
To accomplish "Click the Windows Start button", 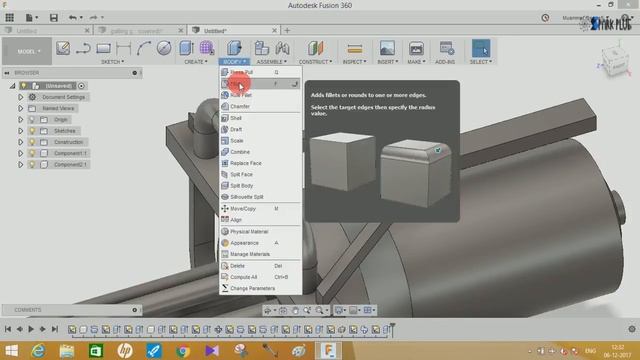I will click(x=11, y=351).
